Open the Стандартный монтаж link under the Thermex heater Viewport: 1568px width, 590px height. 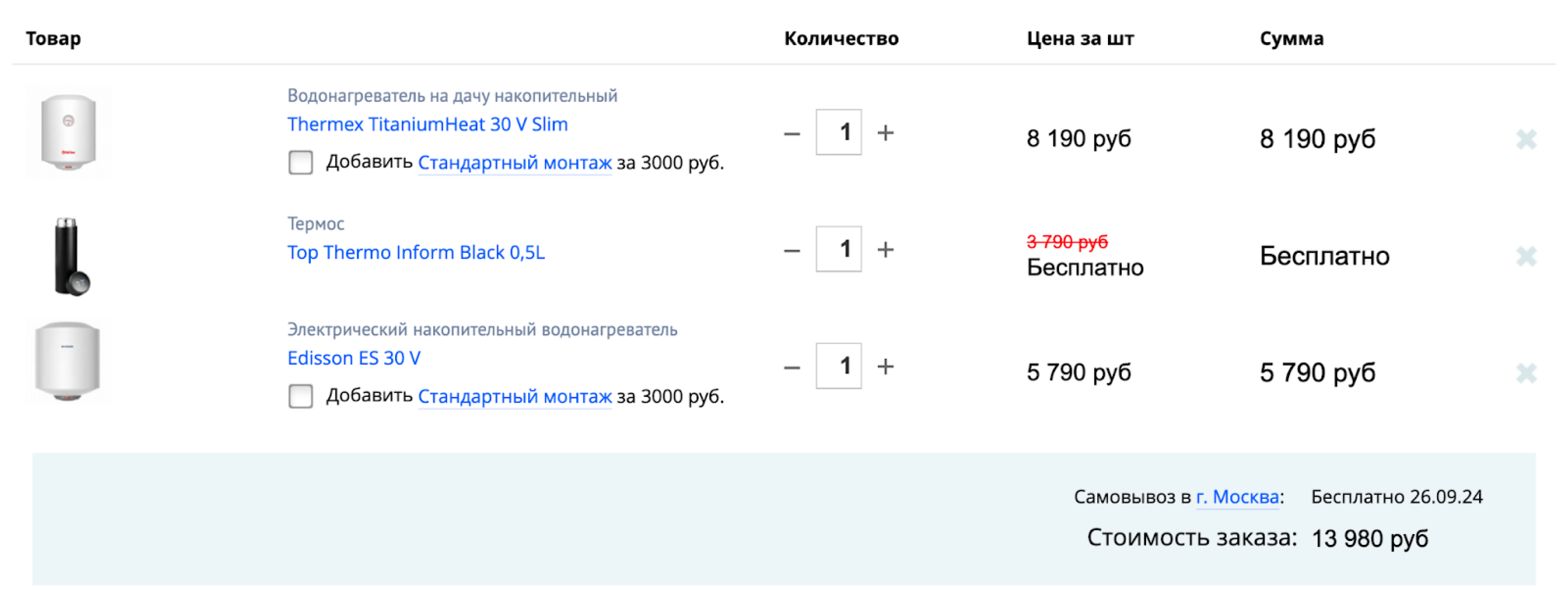click(x=514, y=162)
